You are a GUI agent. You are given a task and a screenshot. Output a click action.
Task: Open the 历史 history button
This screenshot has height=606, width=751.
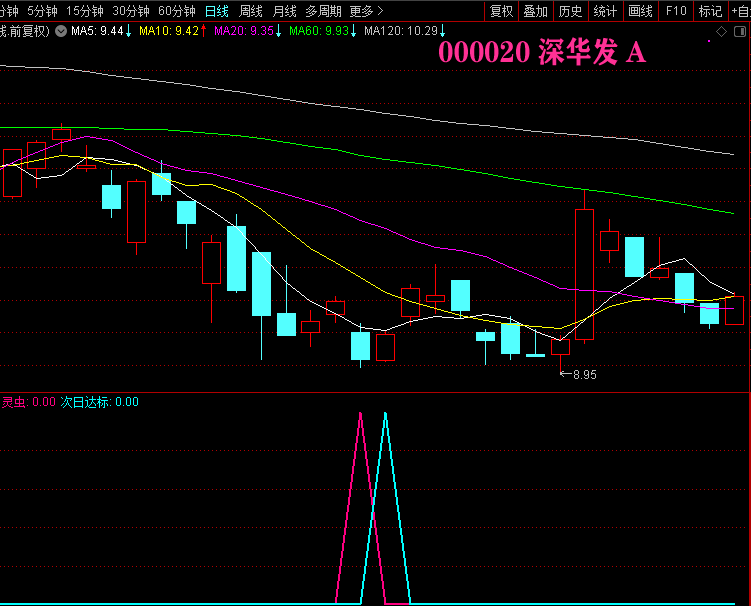(x=570, y=11)
